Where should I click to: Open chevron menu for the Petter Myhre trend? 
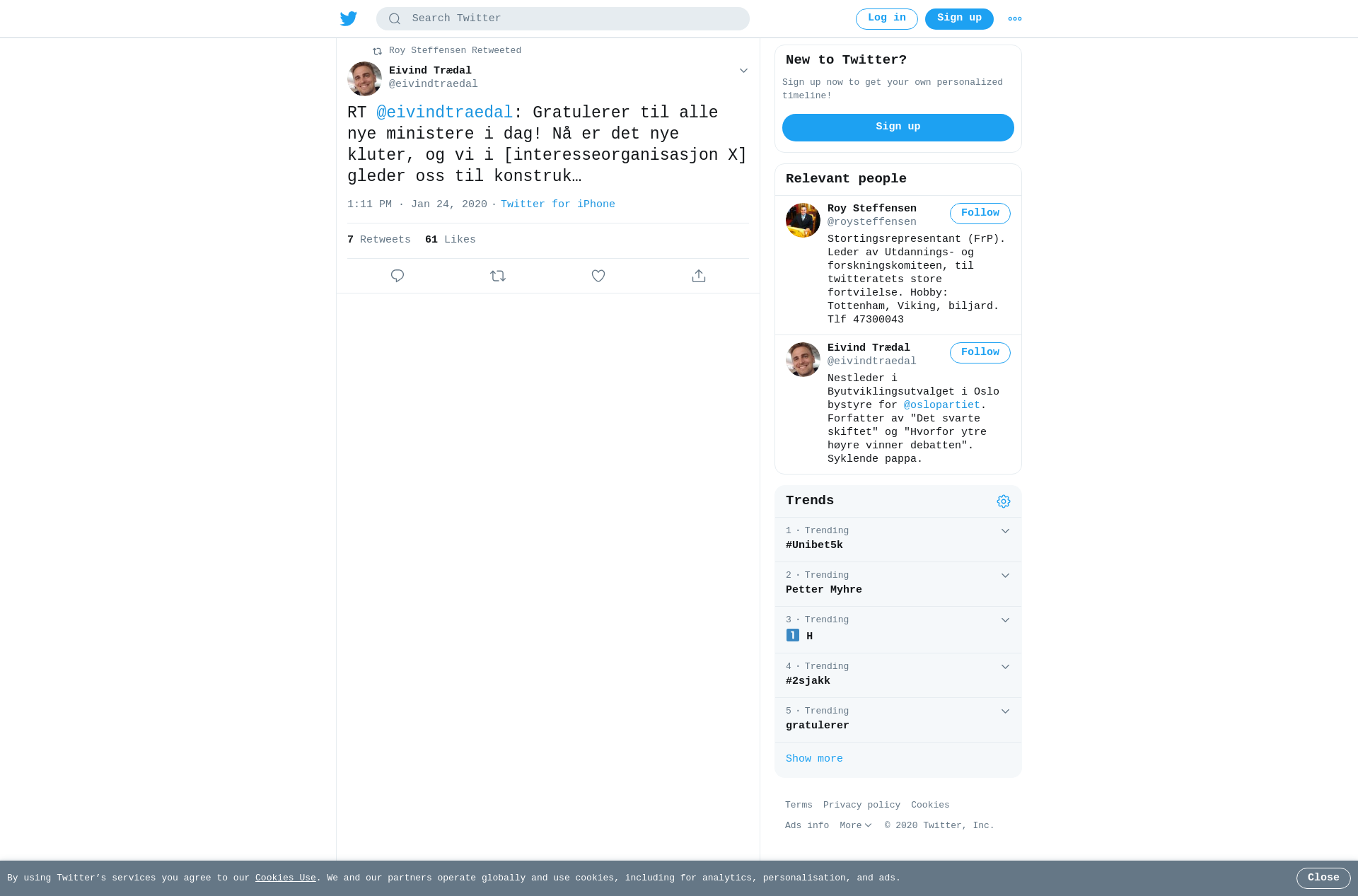[x=1005, y=576]
